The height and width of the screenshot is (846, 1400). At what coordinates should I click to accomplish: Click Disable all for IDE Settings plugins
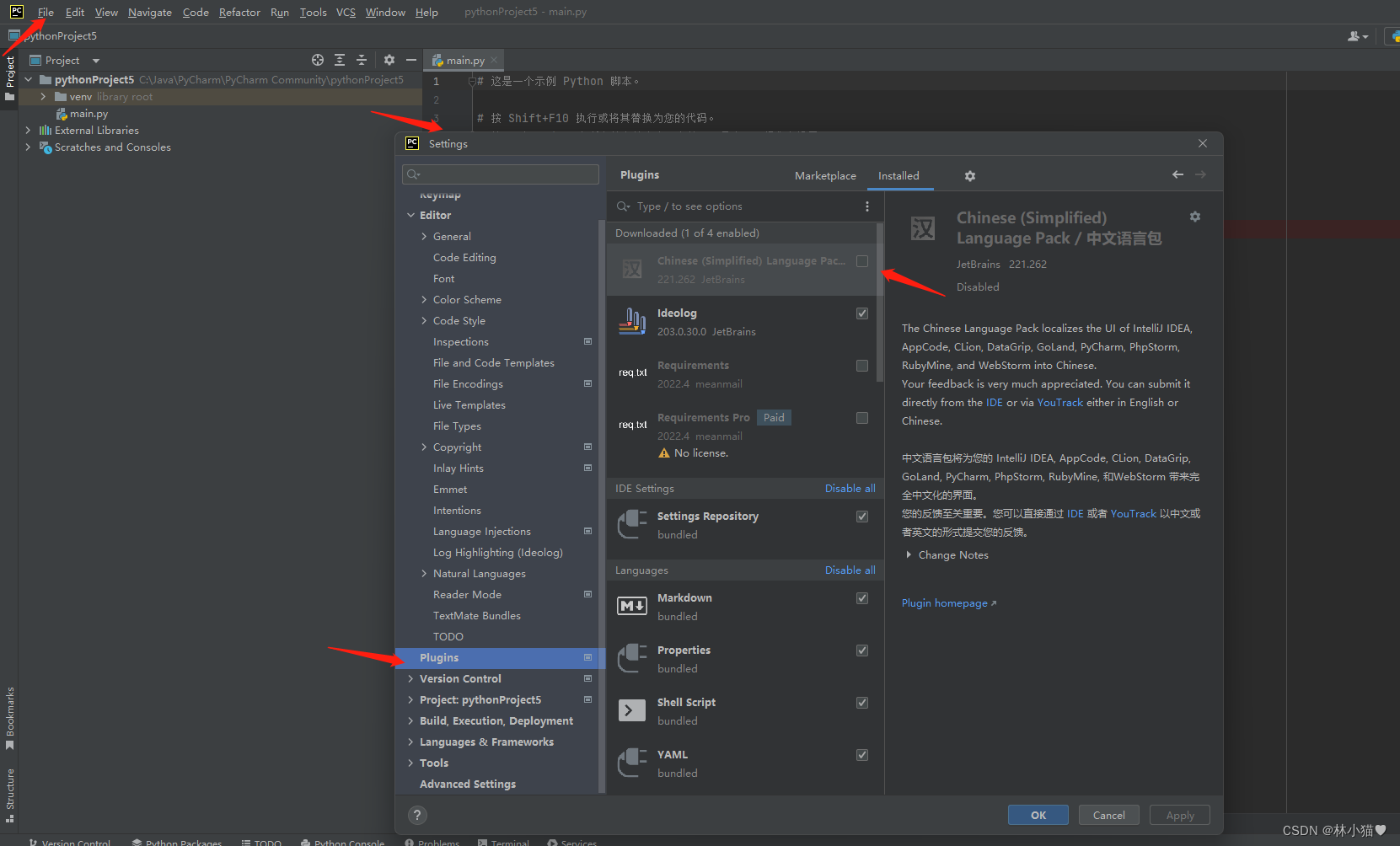tap(850, 489)
